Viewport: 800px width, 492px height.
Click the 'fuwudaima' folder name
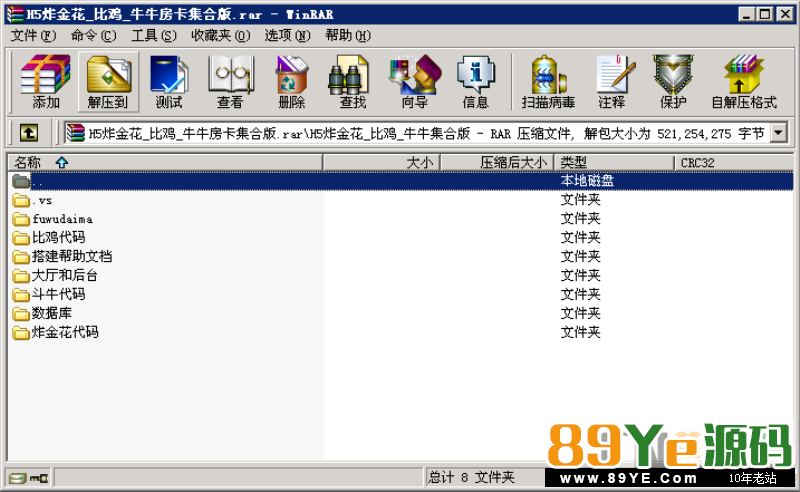[x=62, y=219]
